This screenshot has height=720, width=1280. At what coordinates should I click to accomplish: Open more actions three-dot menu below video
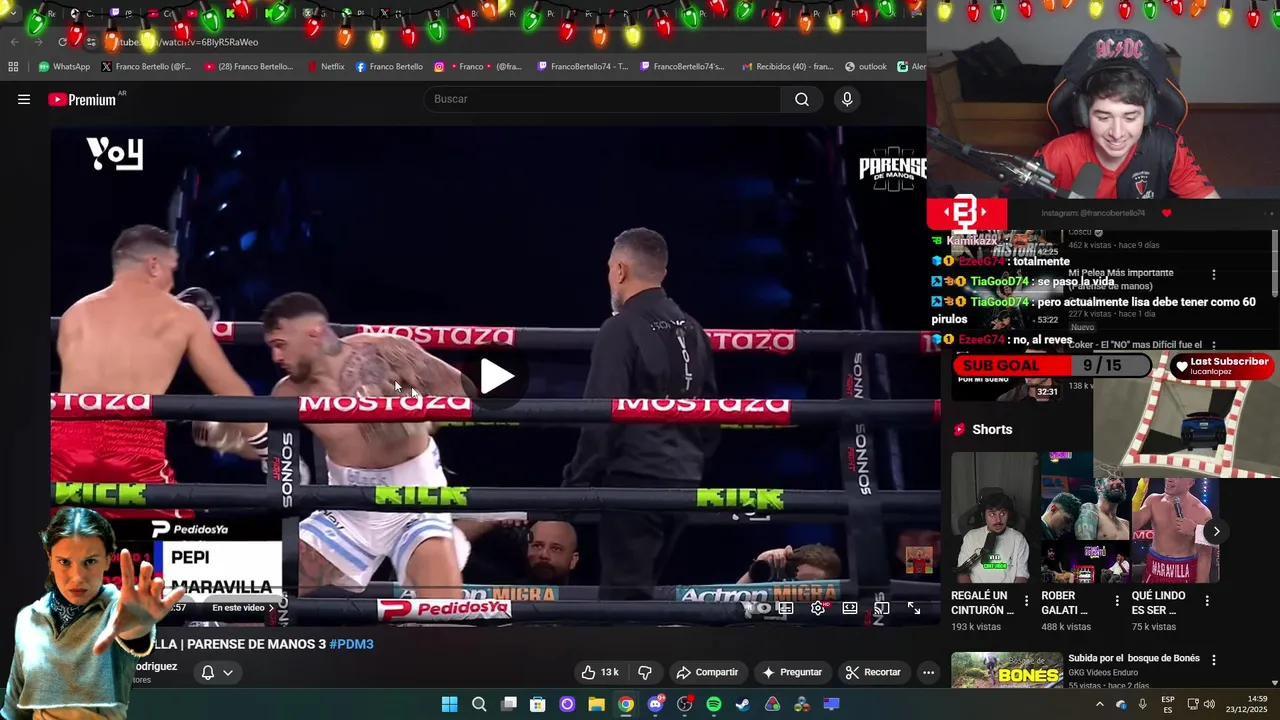[928, 672]
